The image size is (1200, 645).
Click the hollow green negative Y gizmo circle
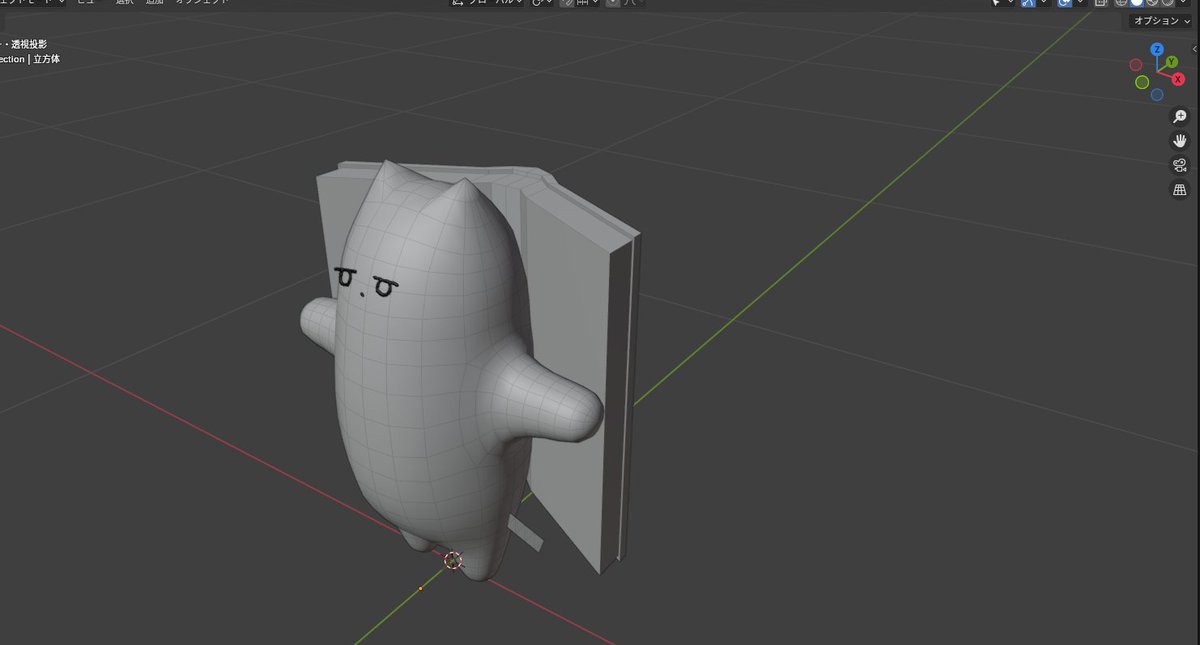click(1142, 82)
